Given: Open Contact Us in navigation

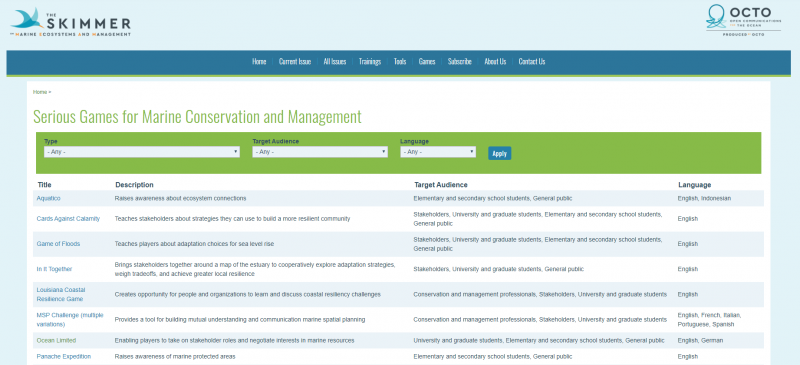Looking at the screenshot, I should pos(532,62).
